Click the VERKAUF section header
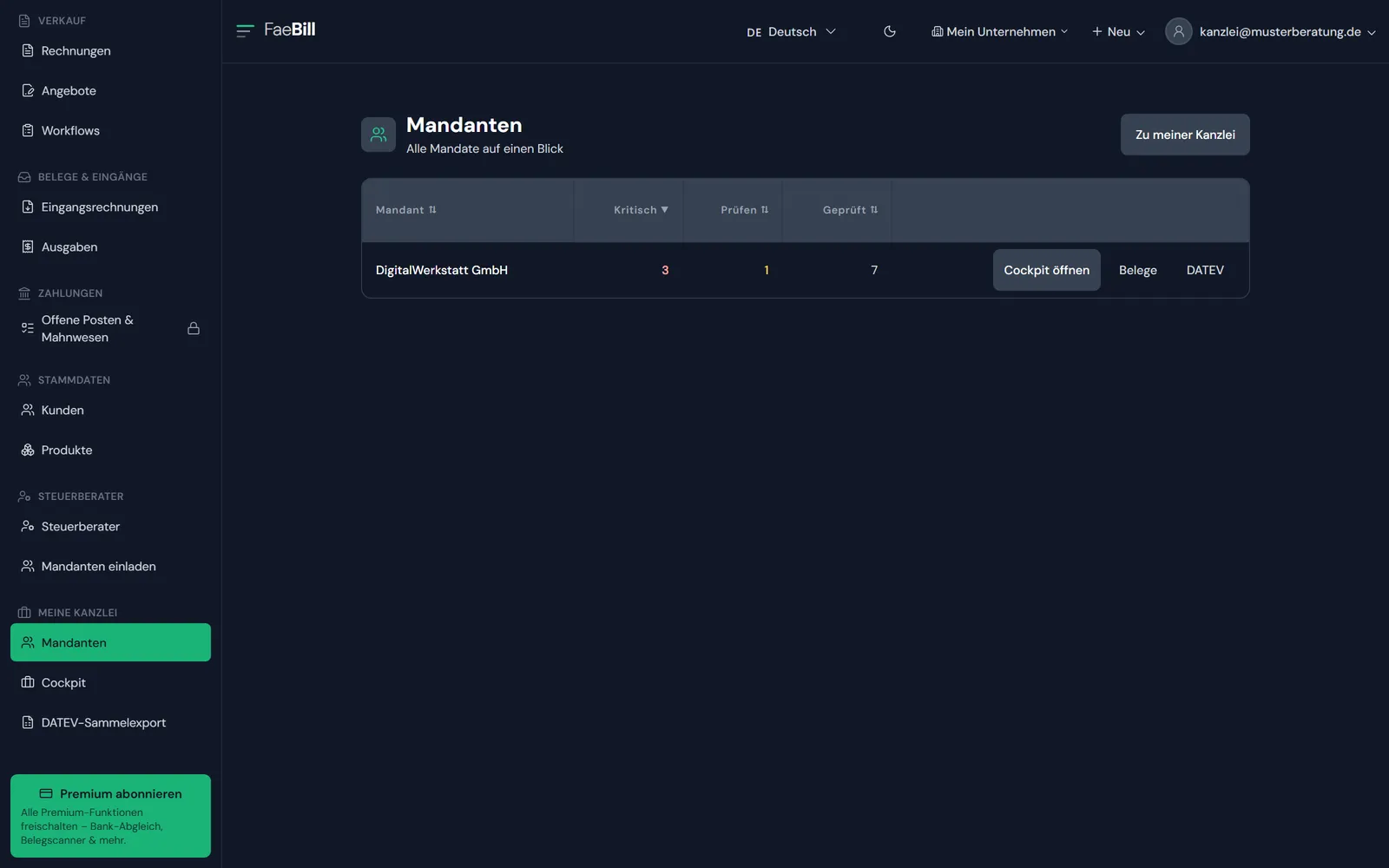The width and height of the screenshot is (1389, 868). (62, 21)
